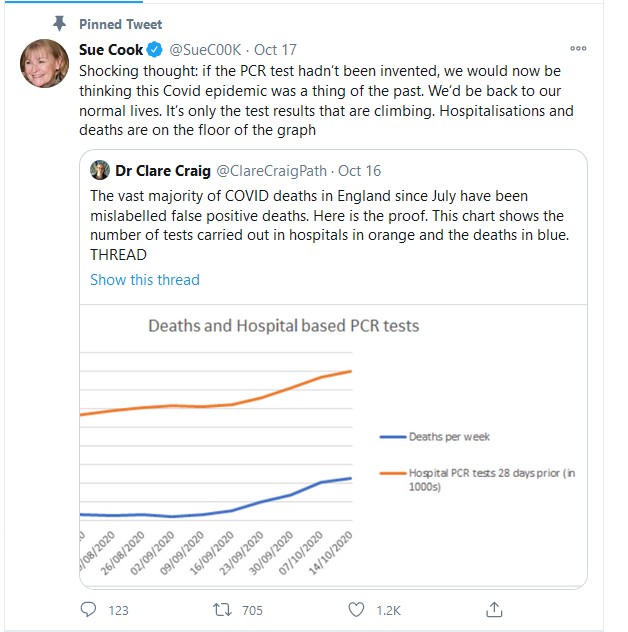Image resolution: width=628 pixels, height=632 pixels.
Task: Click Sue Cook's blue verified badge
Action: pyautogui.click(x=154, y=50)
